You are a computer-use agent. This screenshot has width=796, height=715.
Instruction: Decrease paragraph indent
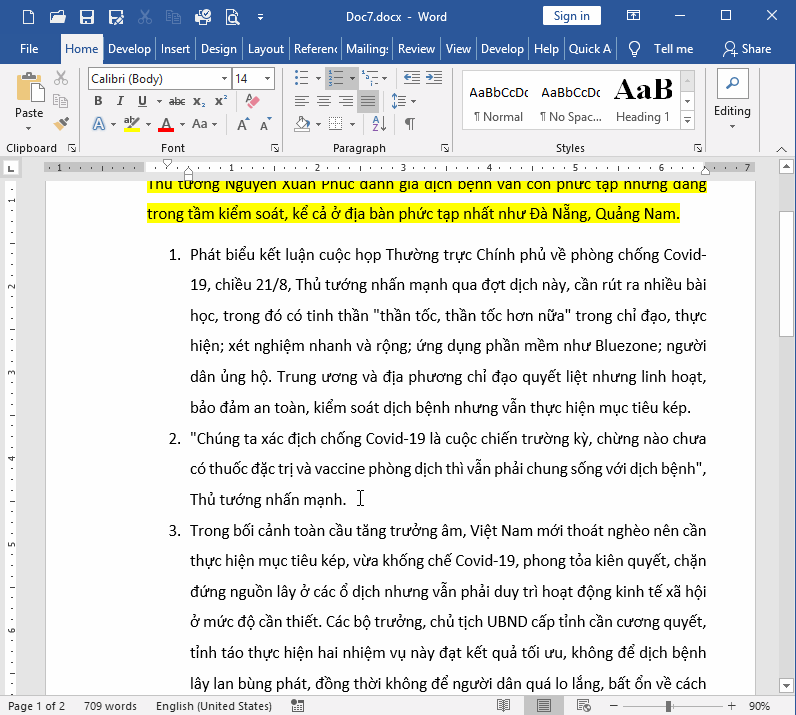tap(412, 78)
